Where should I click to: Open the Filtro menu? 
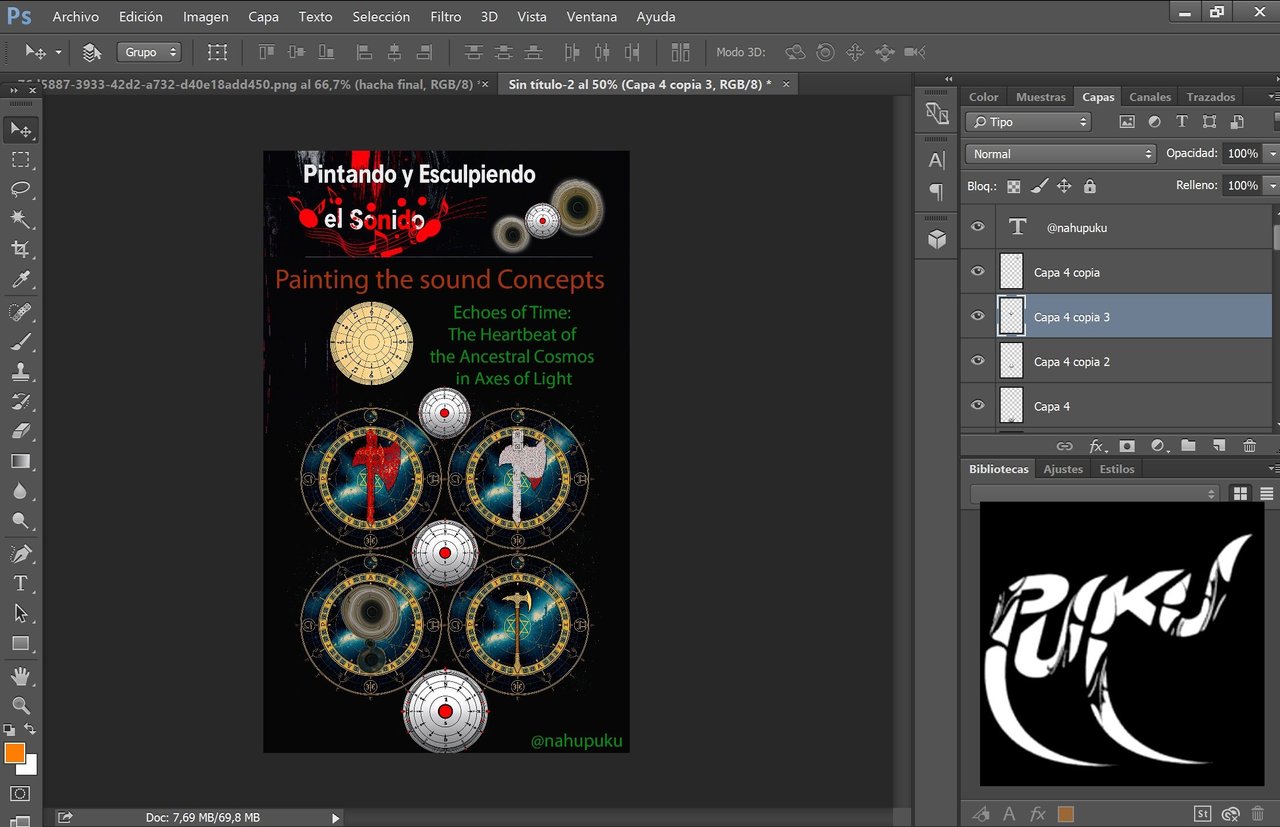click(x=446, y=16)
